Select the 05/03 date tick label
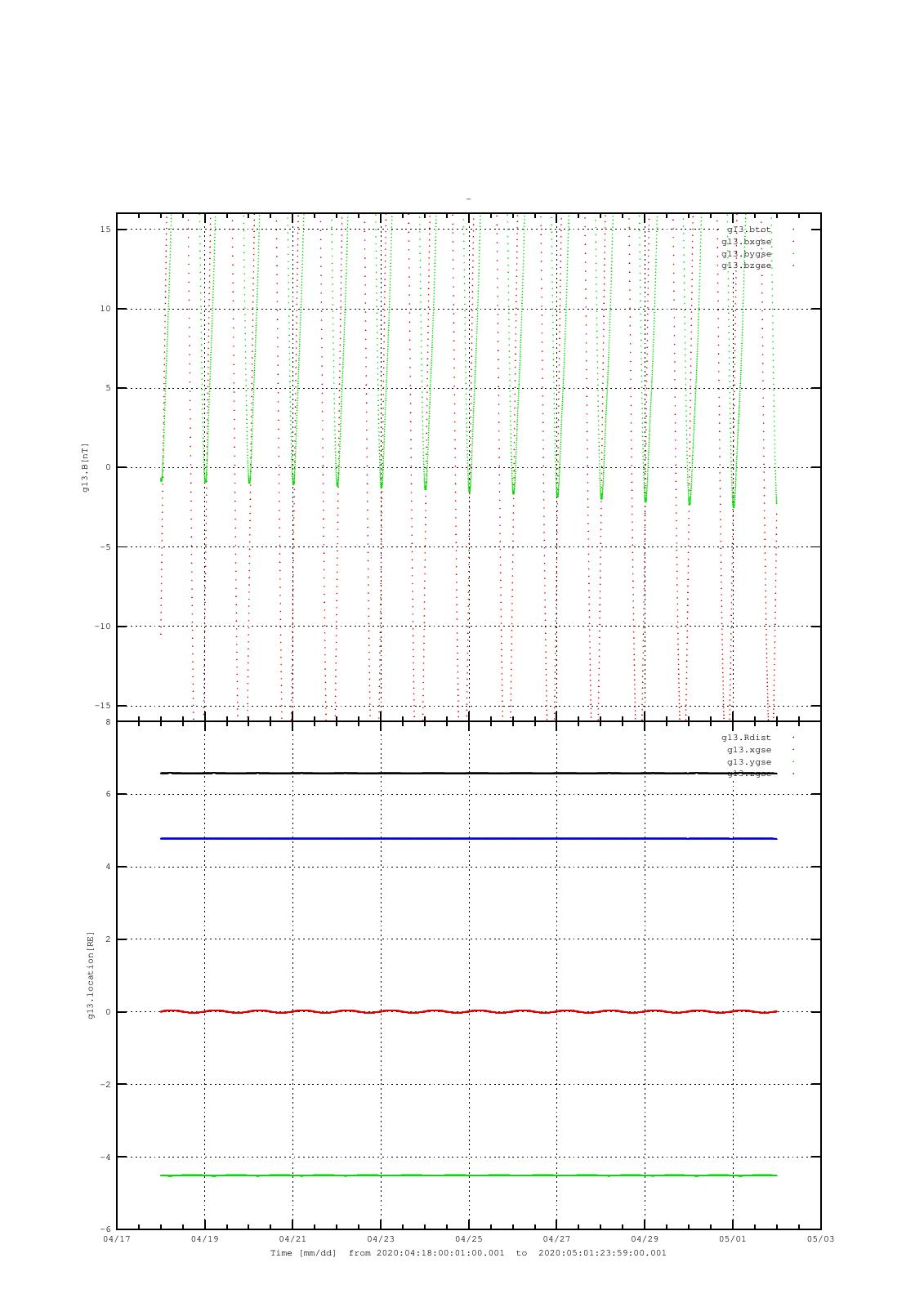 click(820, 1239)
